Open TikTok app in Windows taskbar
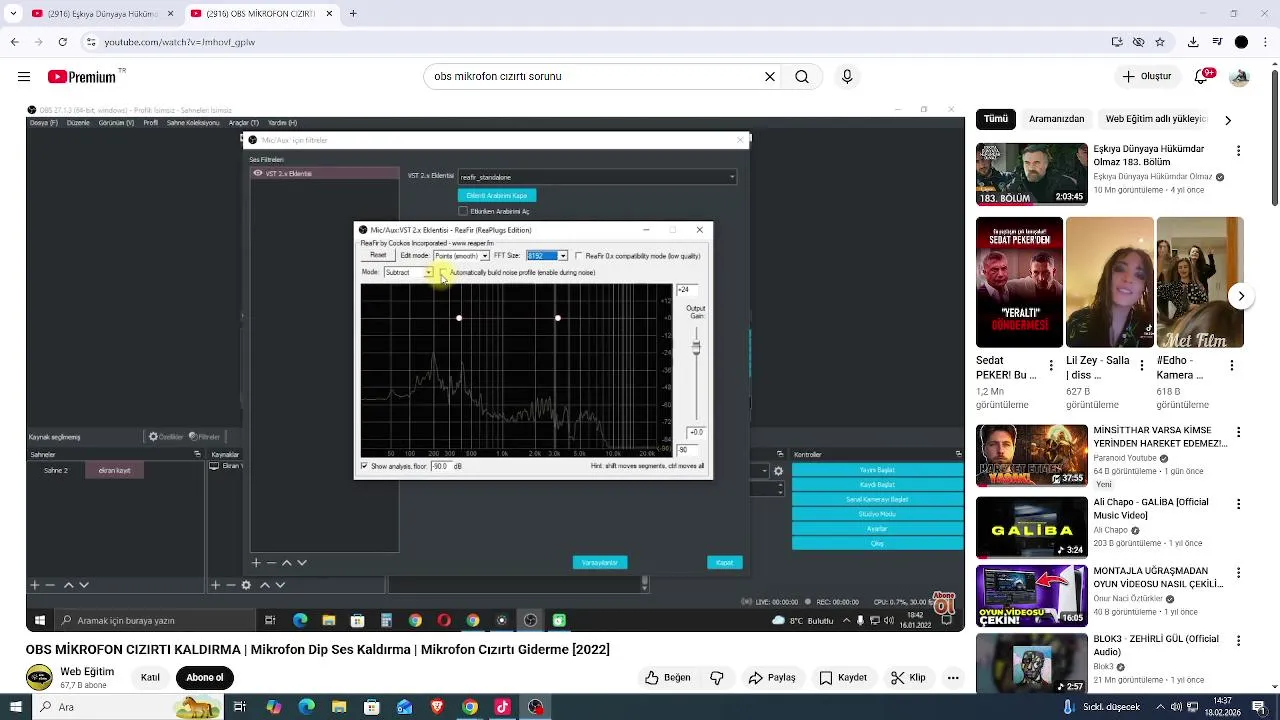1280x720 pixels. [503, 707]
